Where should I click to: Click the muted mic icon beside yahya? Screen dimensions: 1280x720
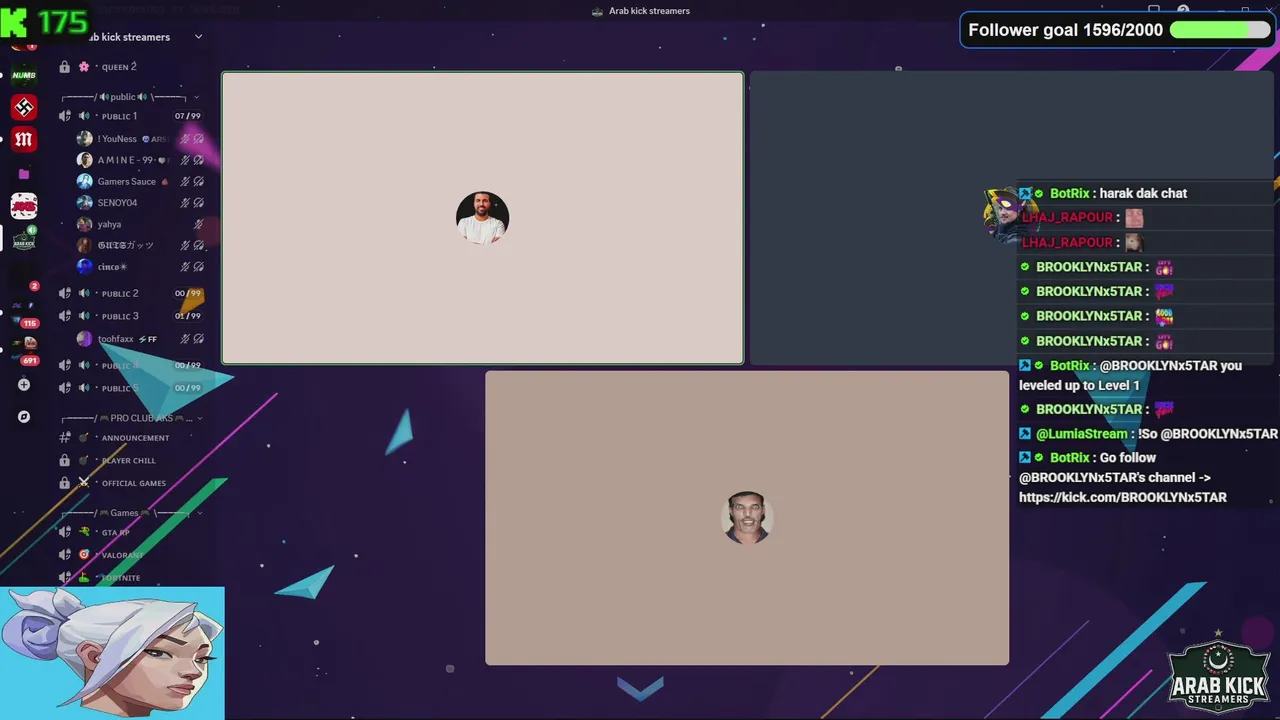198,224
